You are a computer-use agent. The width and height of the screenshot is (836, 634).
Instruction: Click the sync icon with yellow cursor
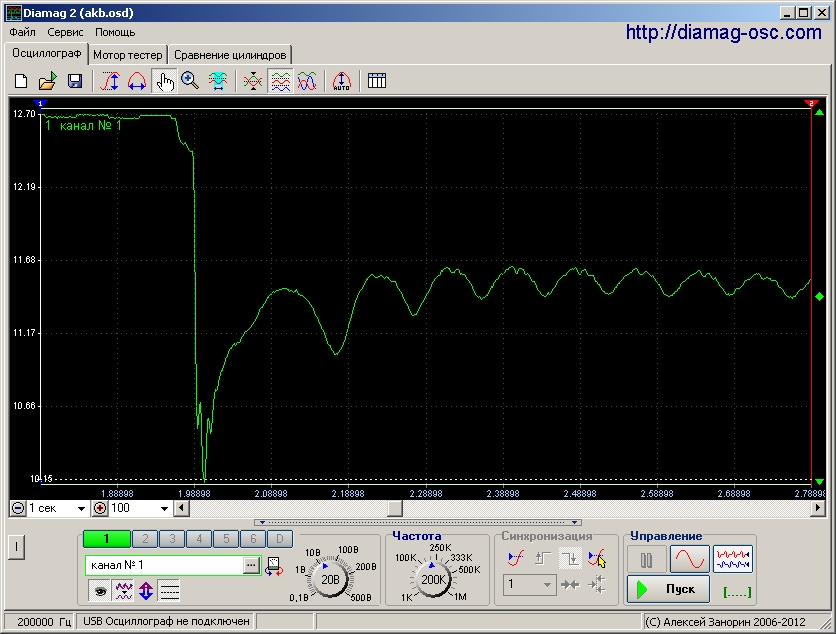pyautogui.click(x=597, y=558)
